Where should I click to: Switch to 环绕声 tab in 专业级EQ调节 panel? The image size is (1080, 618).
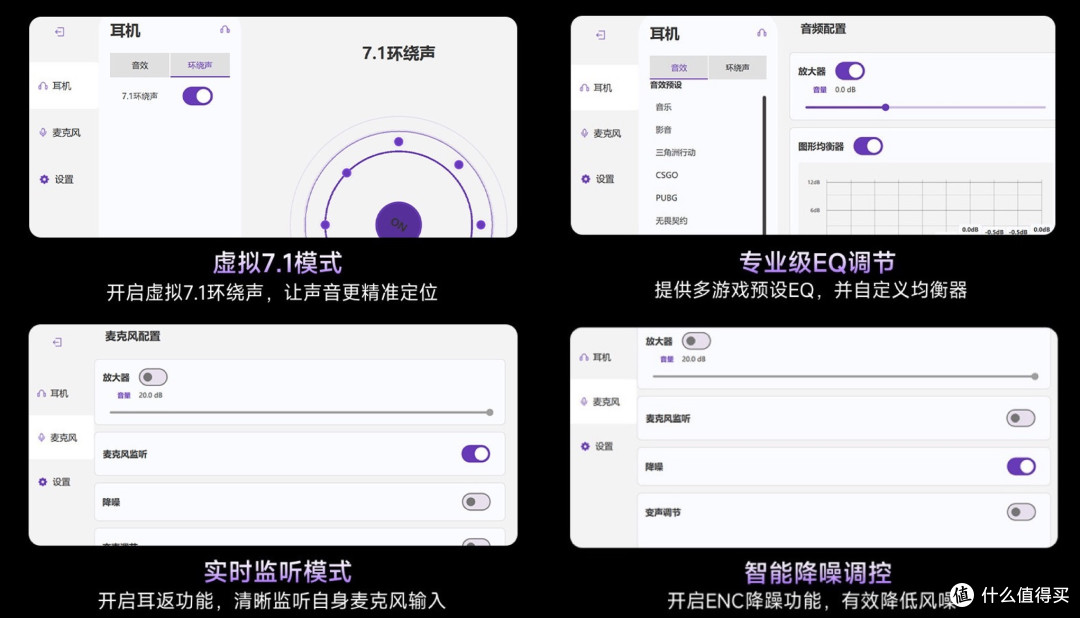[737, 68]
